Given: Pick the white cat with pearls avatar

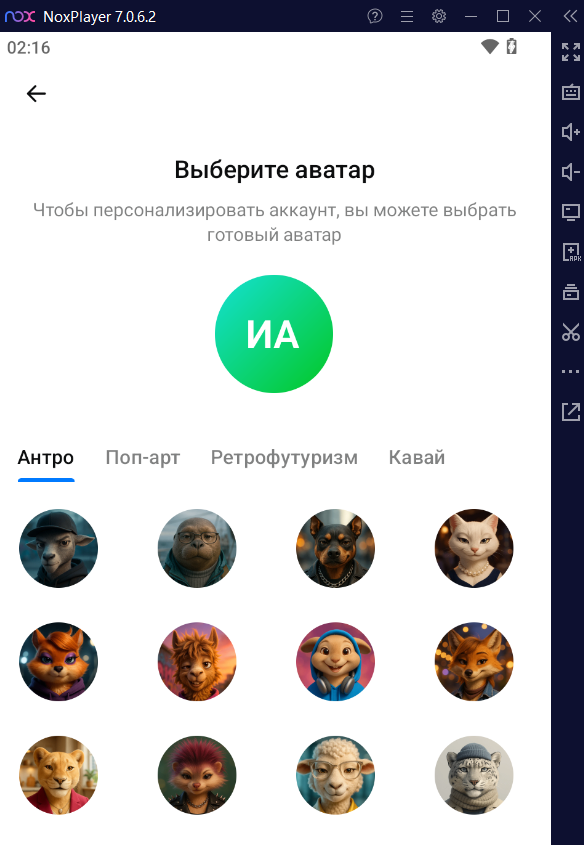Looking at the screenshot, I should (474, 548).
